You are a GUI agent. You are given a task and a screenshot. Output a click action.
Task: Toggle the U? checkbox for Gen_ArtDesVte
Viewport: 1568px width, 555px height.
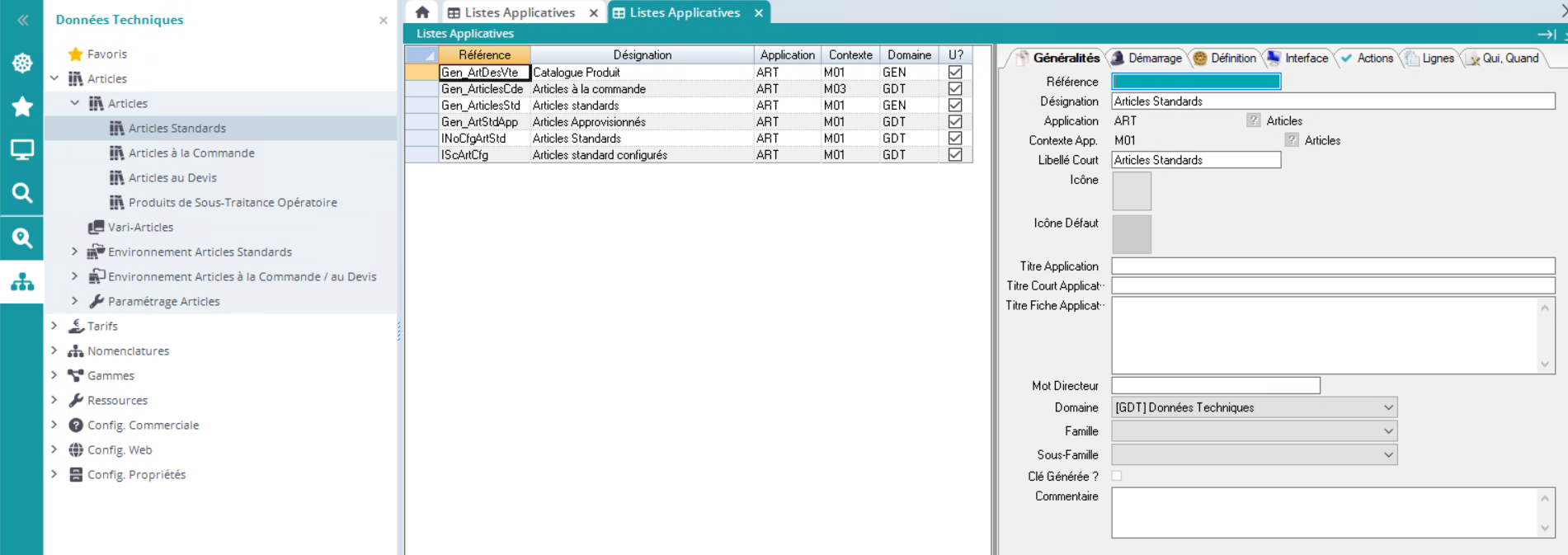tap(955, 73)
